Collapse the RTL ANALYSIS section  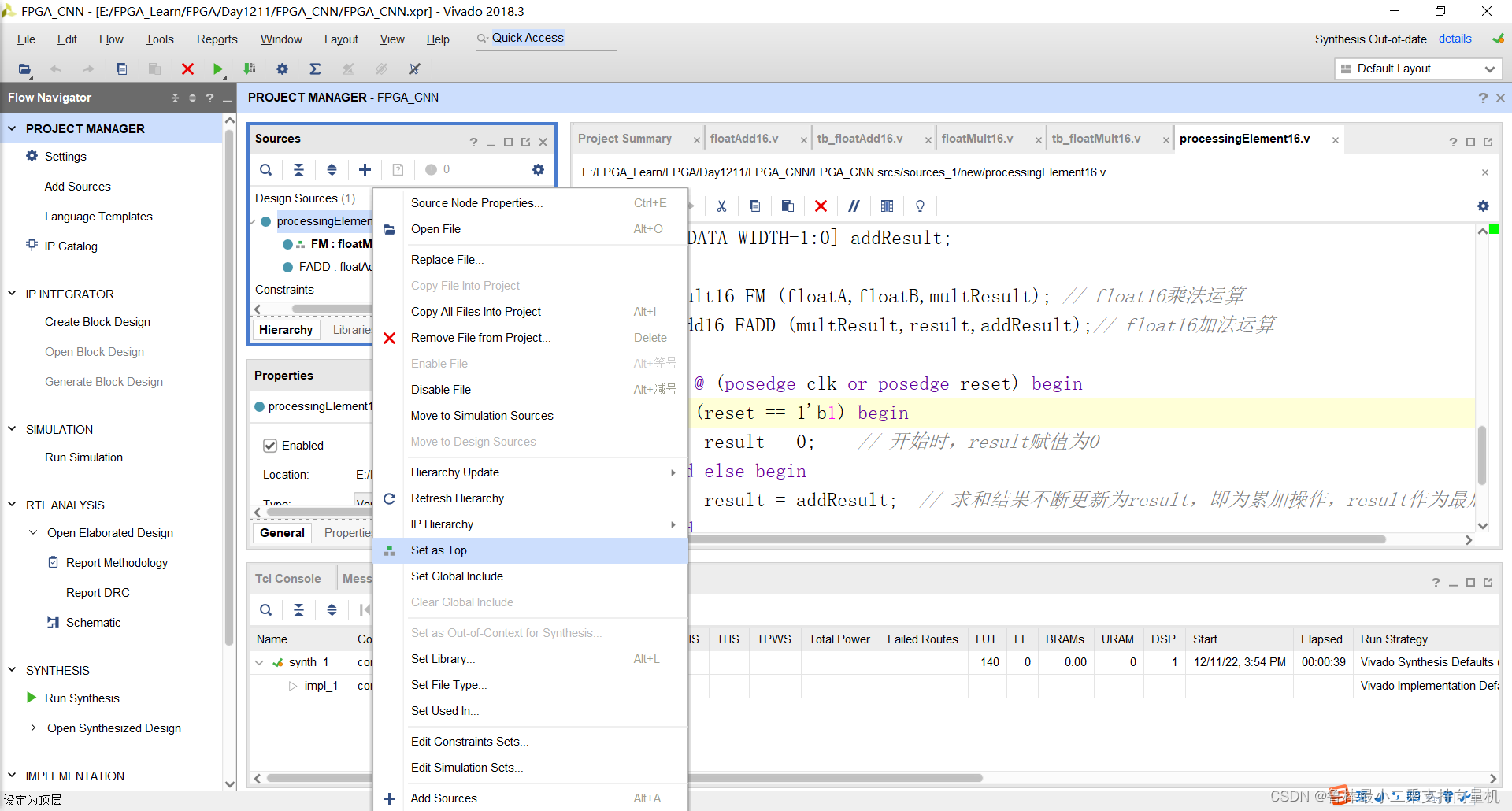pos(12,505)
